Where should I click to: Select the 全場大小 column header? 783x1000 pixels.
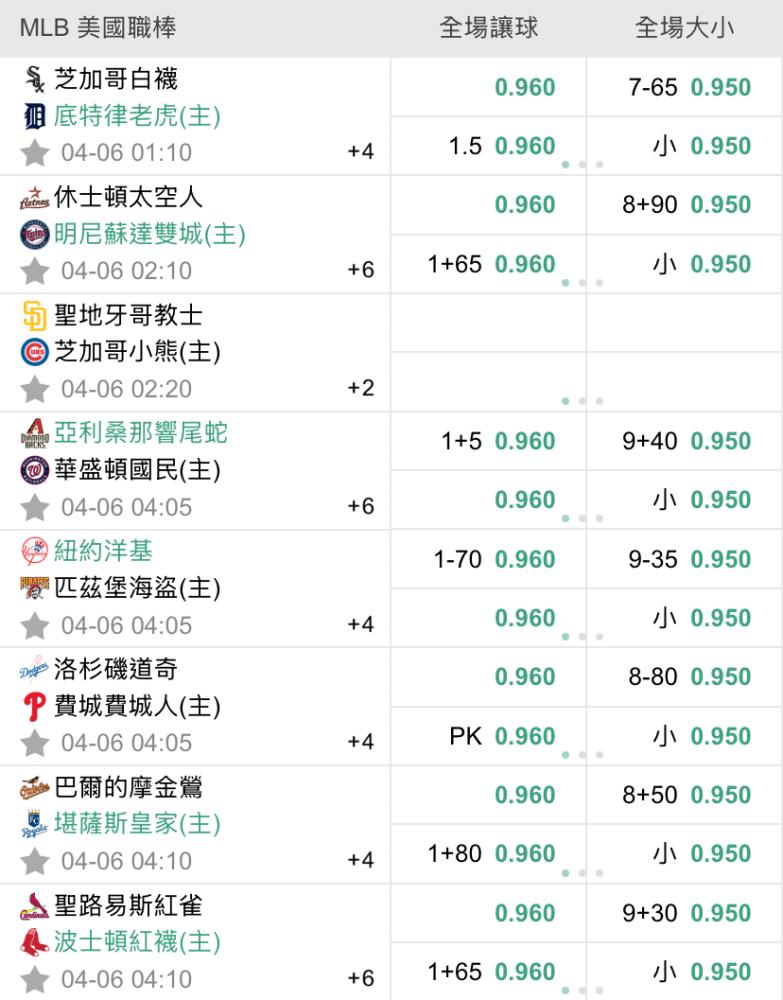684,28
